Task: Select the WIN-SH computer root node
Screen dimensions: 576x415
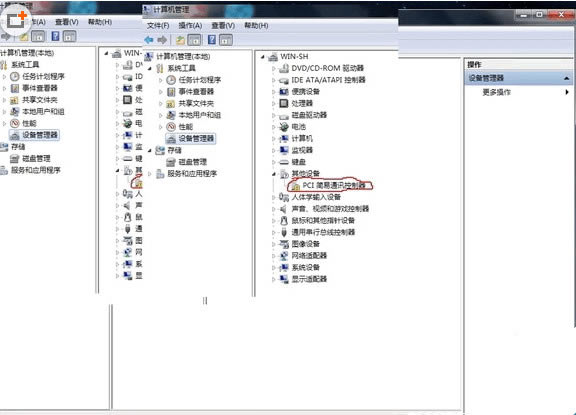Action: [x=294, y=57]
